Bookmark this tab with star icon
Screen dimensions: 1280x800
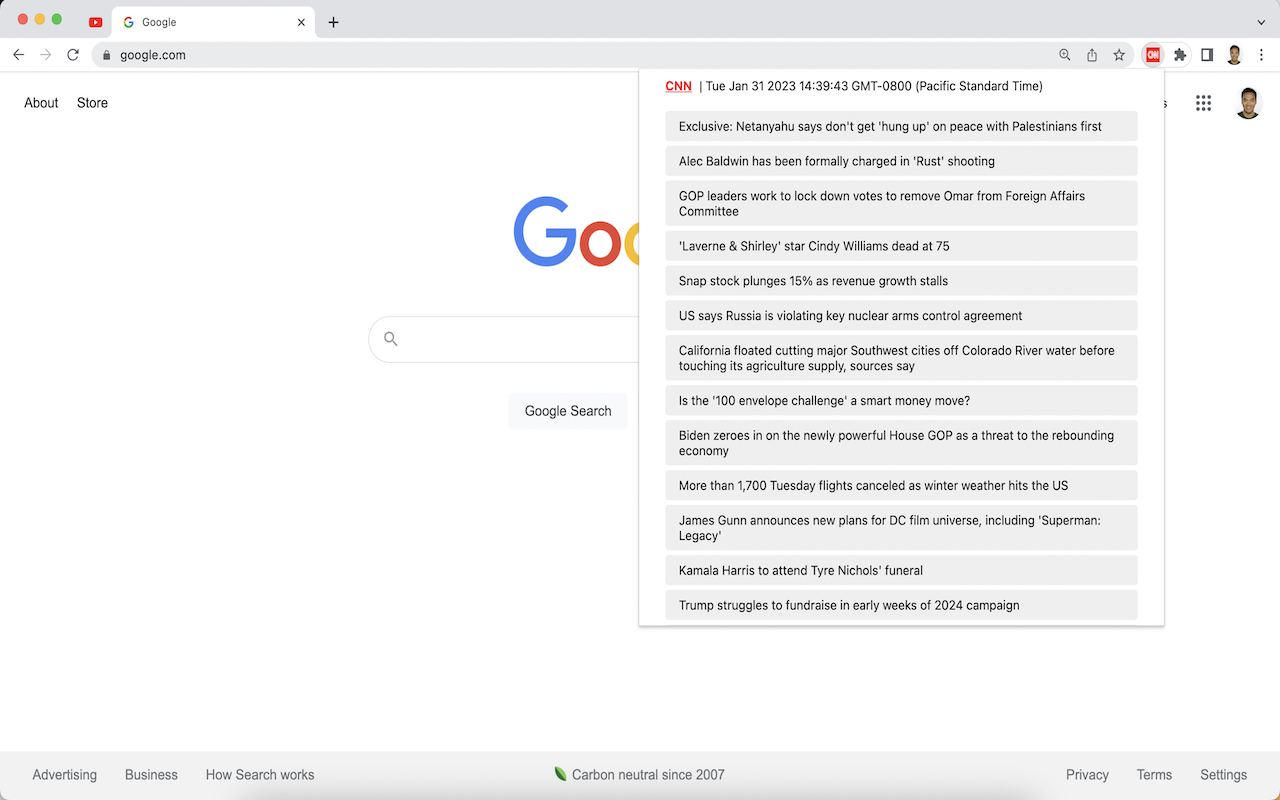pyautogui.click(x=1119, y=55)
